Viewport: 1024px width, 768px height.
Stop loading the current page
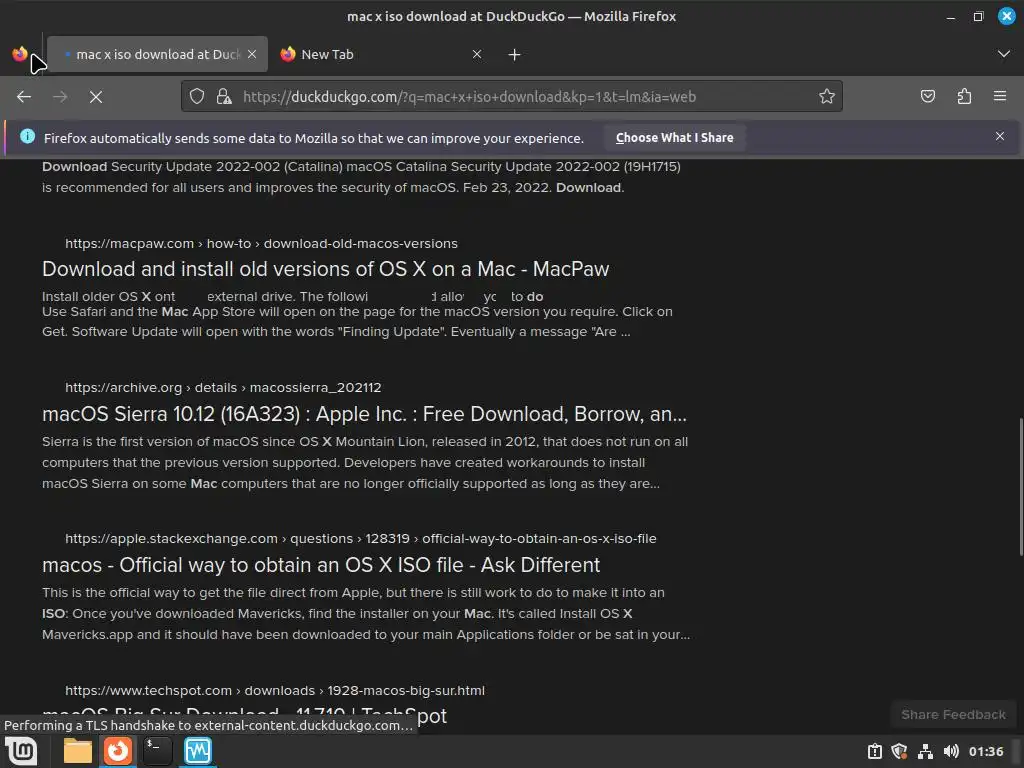[x=96, y=97]
